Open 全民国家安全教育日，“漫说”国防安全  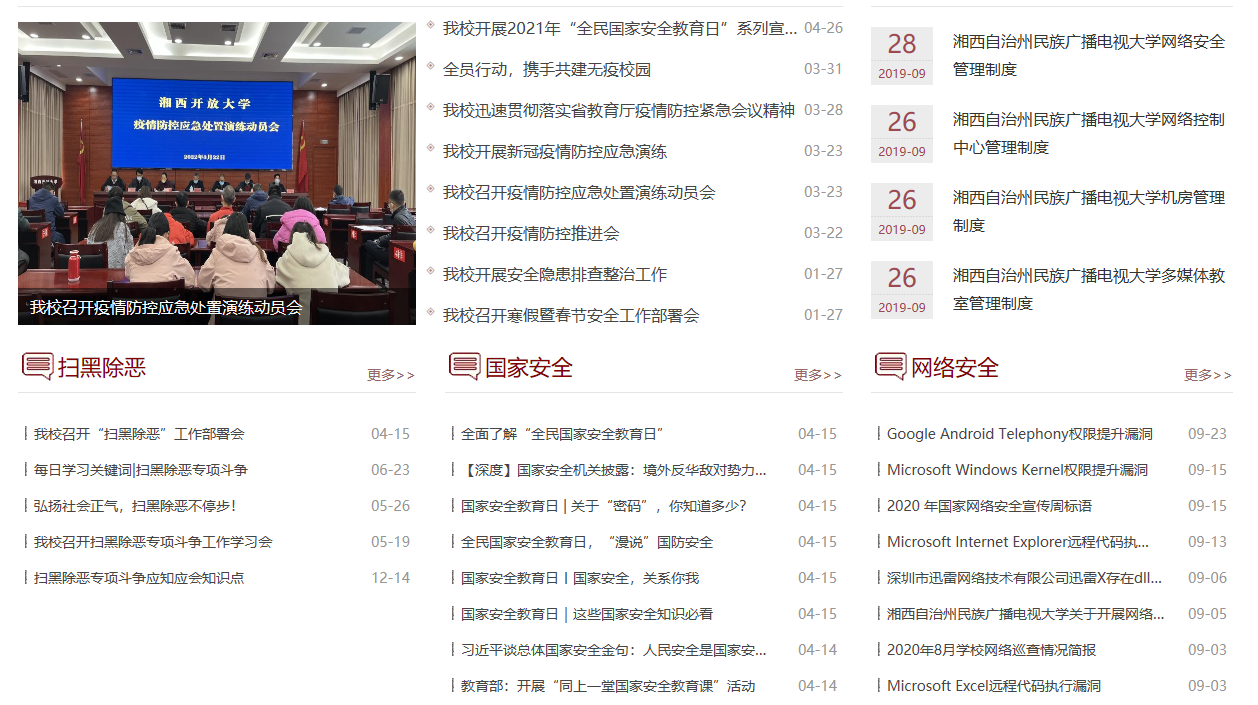point(587,542)
